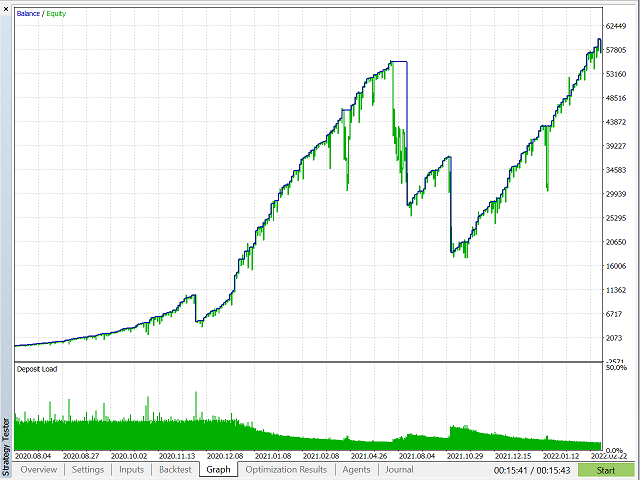This screenshot has width=640, height=480.
Task: Open the Optimization Results tab
Action: (x=286, y=469)
